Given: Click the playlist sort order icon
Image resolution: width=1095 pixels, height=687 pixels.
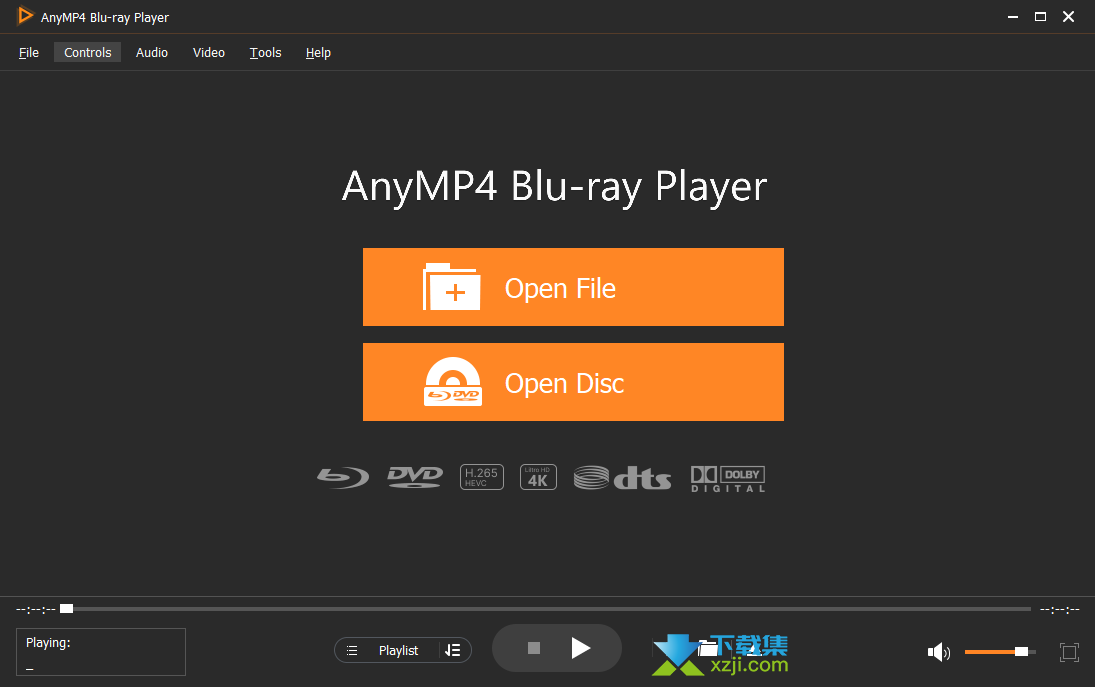Looking at the screenshot, I should click(453, 651).
